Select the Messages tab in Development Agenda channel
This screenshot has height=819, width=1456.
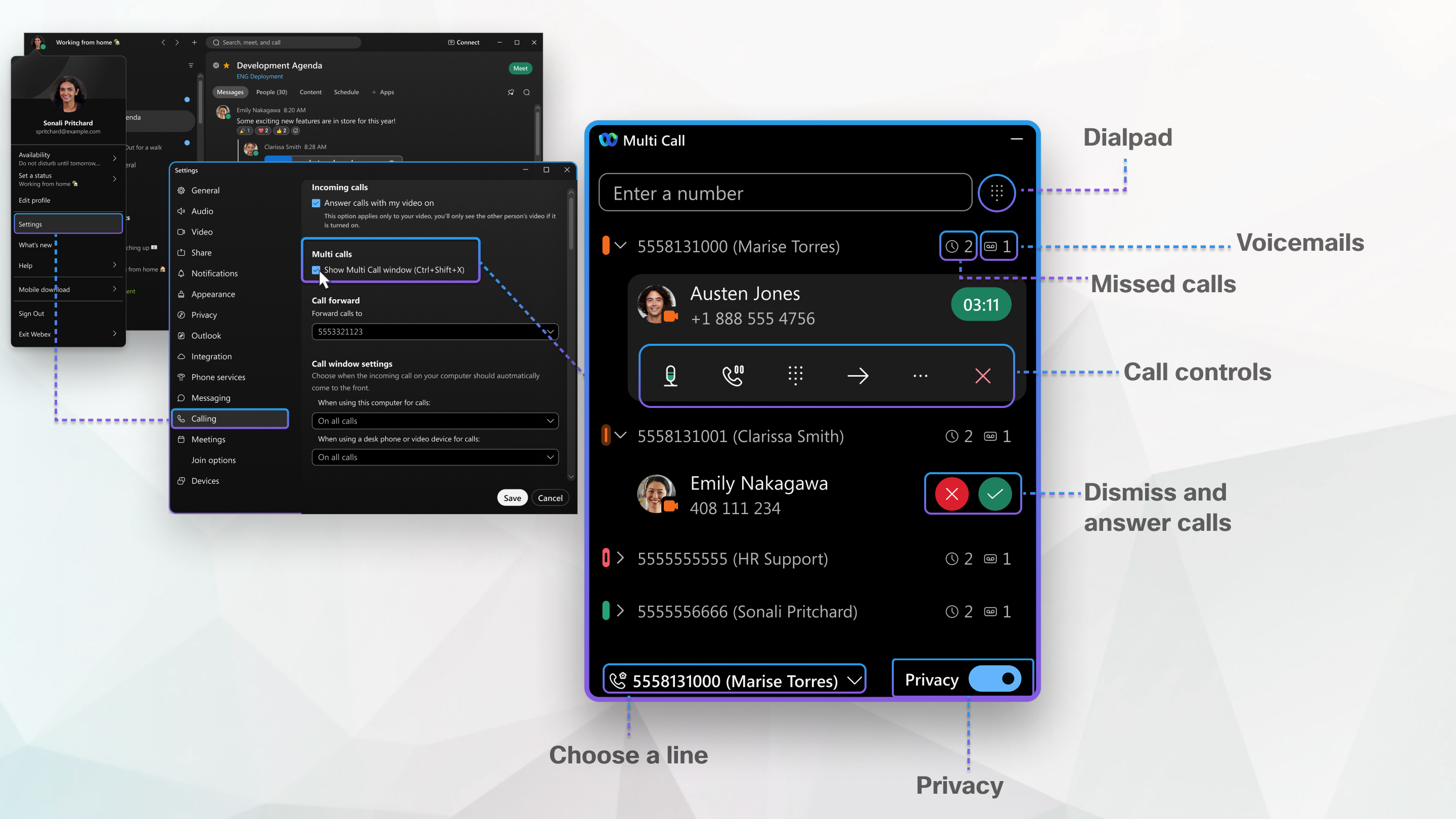click(229, 92)
